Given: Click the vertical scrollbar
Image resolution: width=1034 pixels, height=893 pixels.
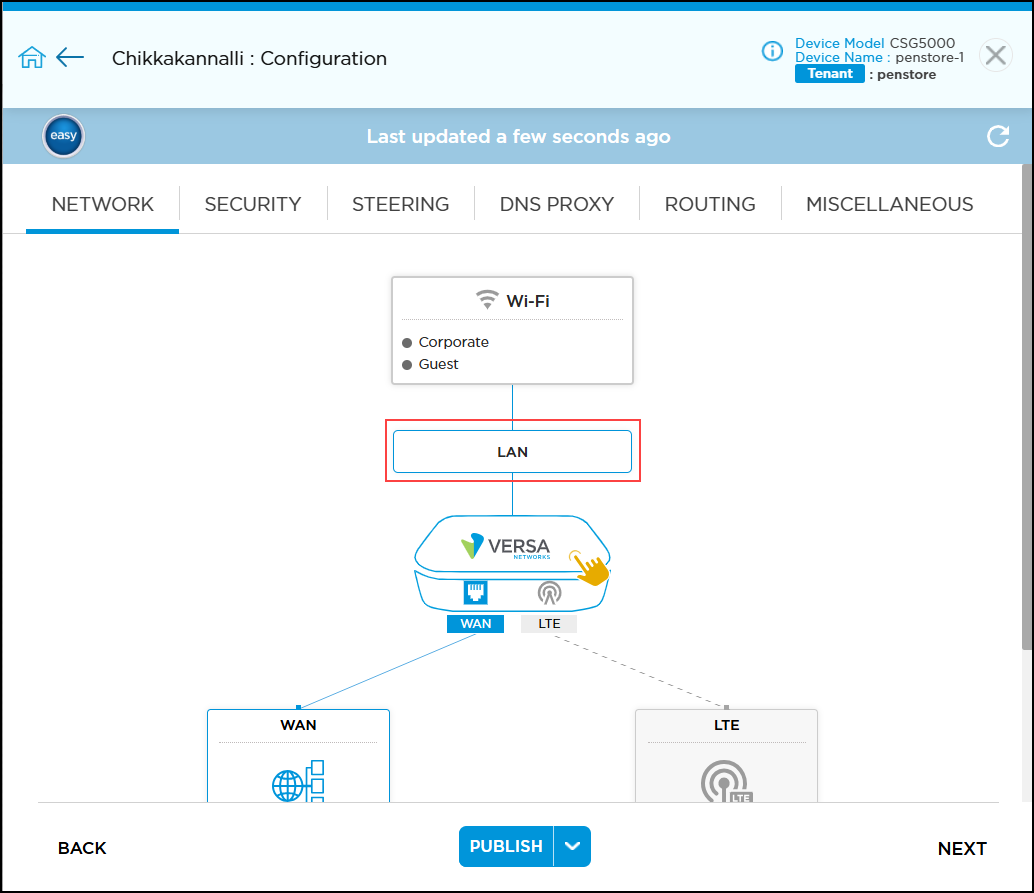Looking at the screenshot, I should (x=1027, y=407).
